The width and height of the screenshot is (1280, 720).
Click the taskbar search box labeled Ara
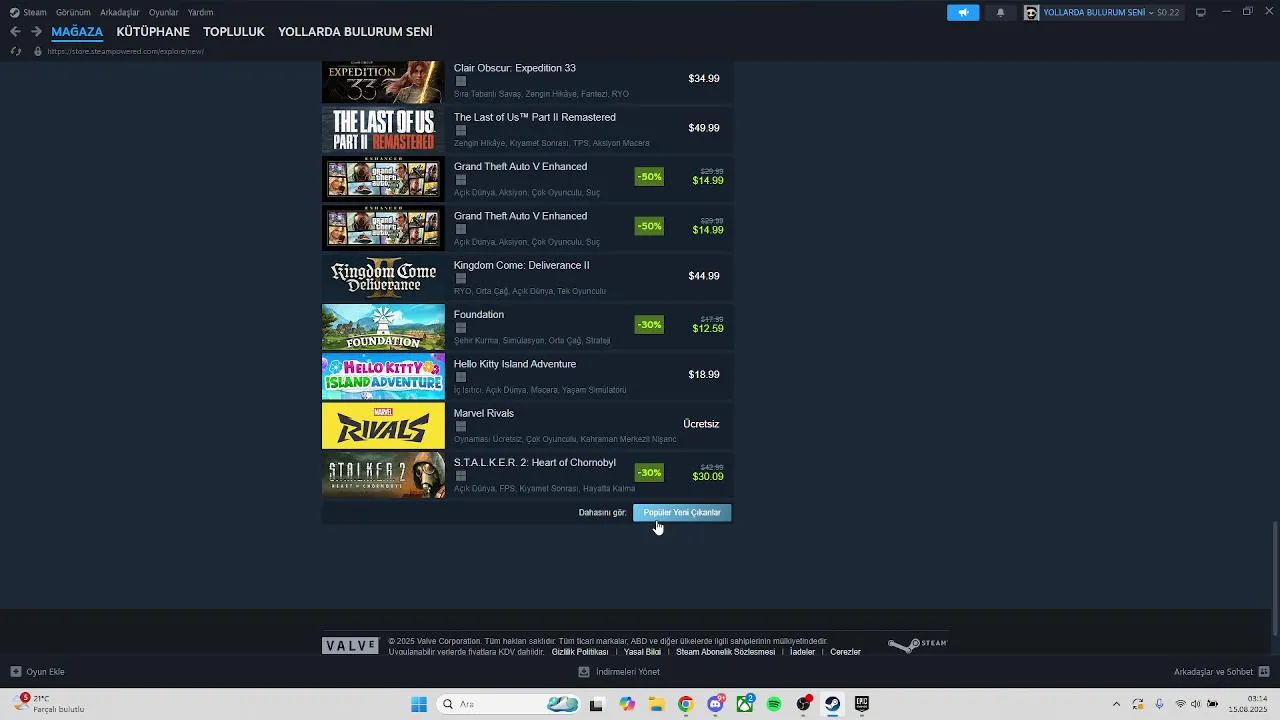click(509, 704)
